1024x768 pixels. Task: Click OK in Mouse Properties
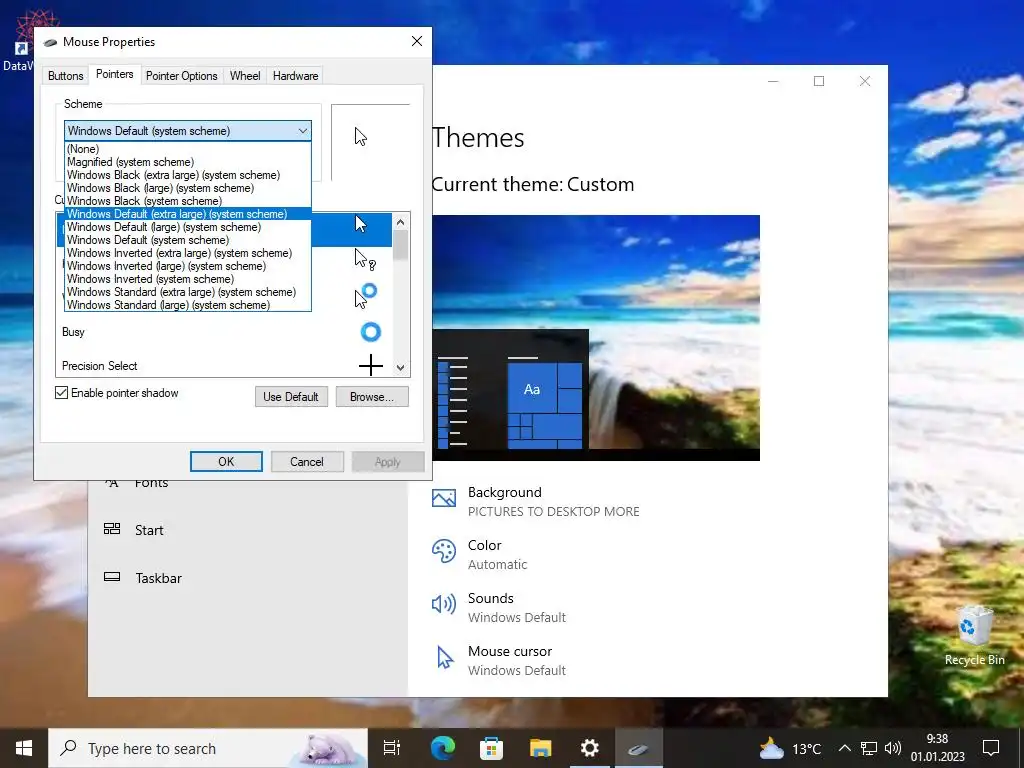tap(226, 462)
